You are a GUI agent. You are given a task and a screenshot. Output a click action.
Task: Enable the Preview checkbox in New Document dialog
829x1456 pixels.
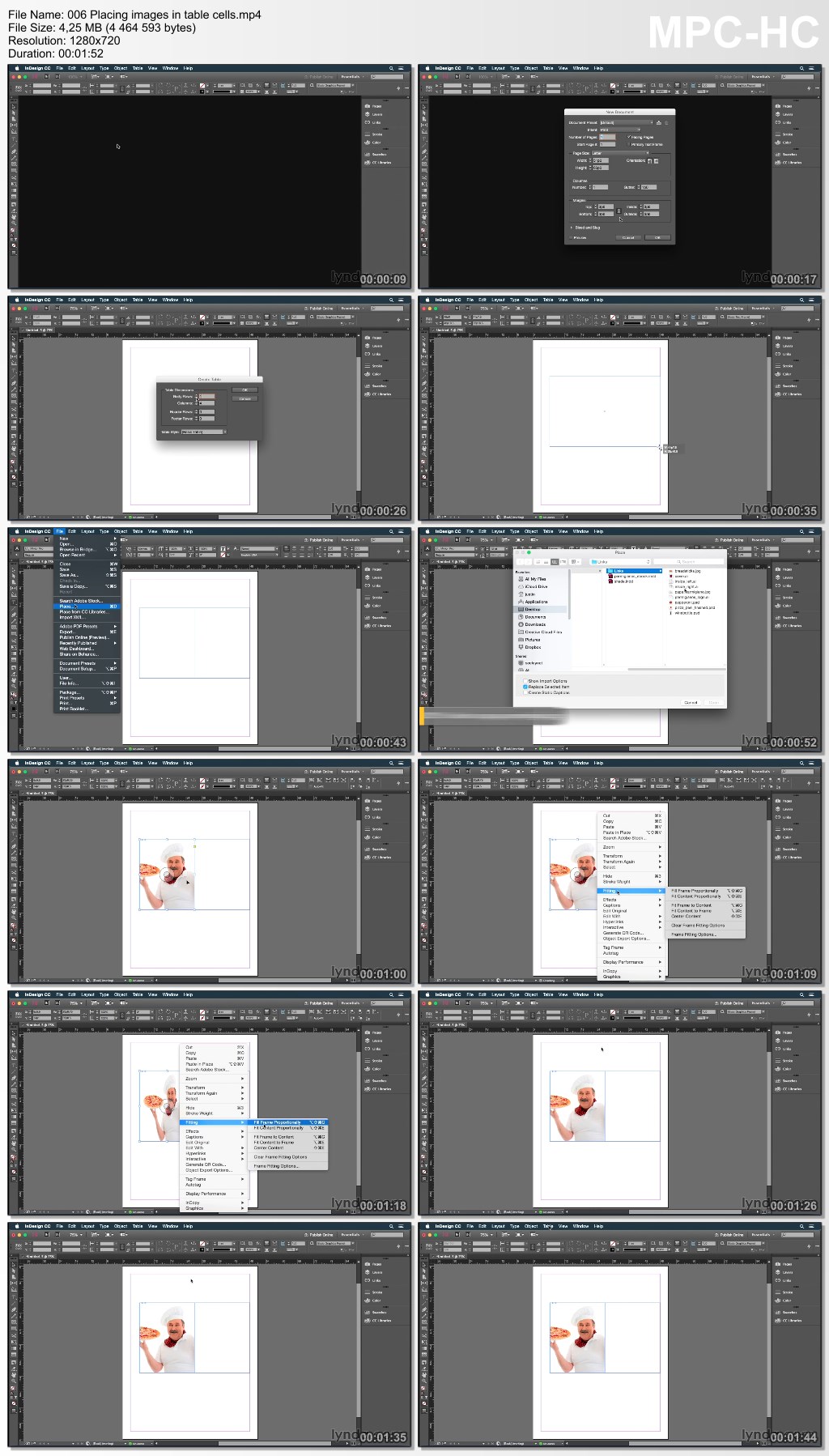tap(571, 238)
